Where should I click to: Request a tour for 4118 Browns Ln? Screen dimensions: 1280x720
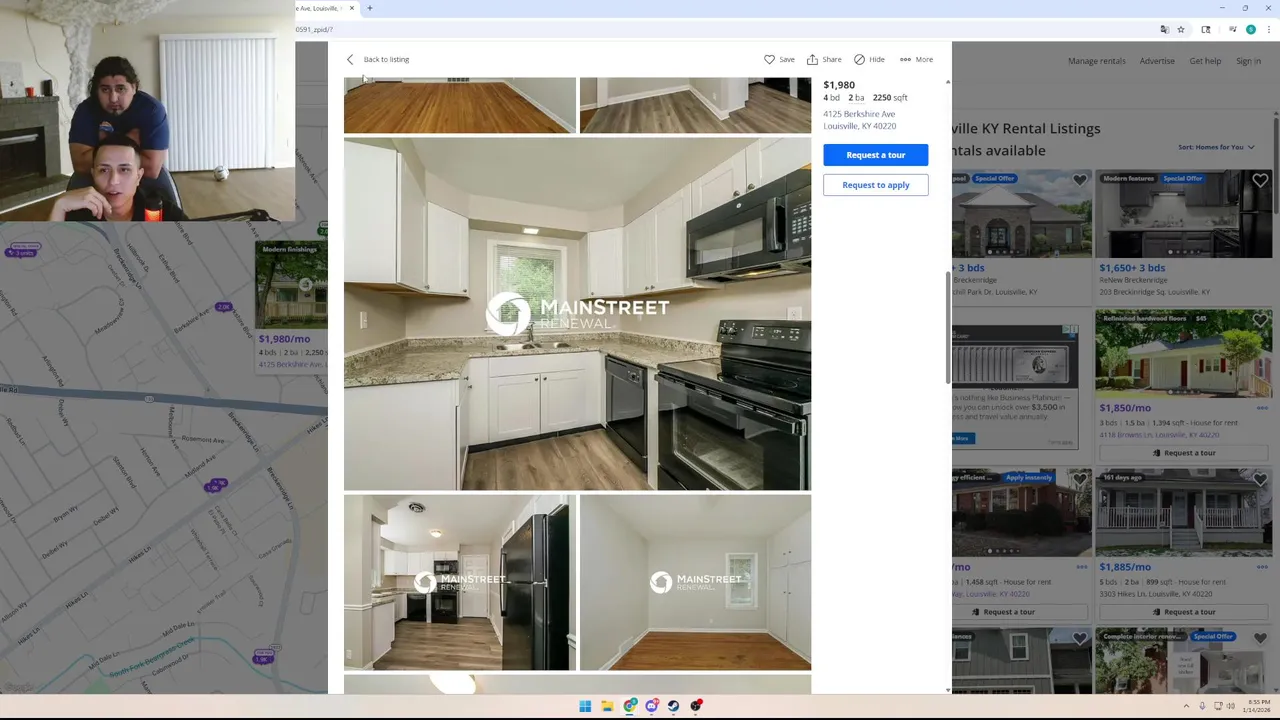1184,453
